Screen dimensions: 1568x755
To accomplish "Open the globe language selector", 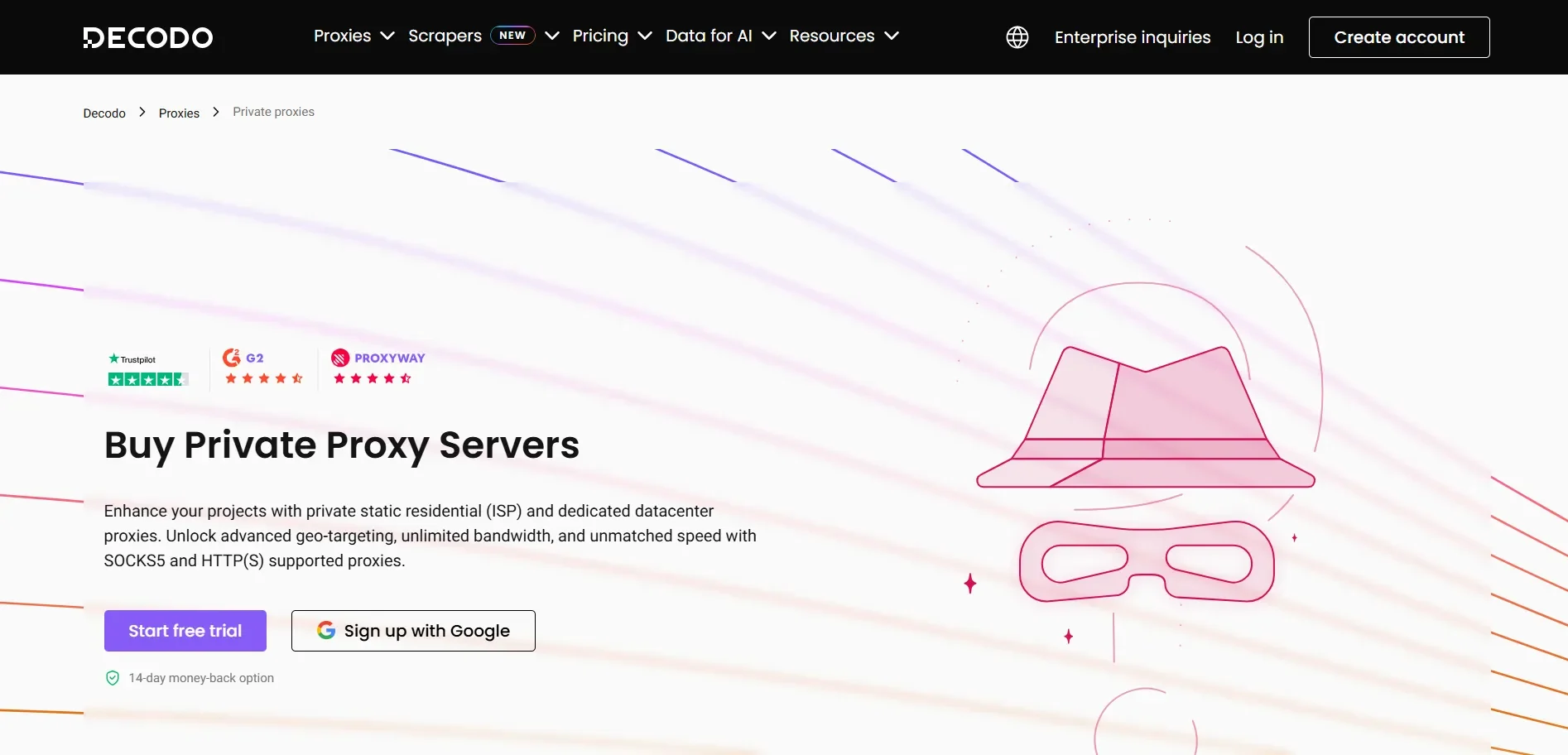I will pos(1017,37).
